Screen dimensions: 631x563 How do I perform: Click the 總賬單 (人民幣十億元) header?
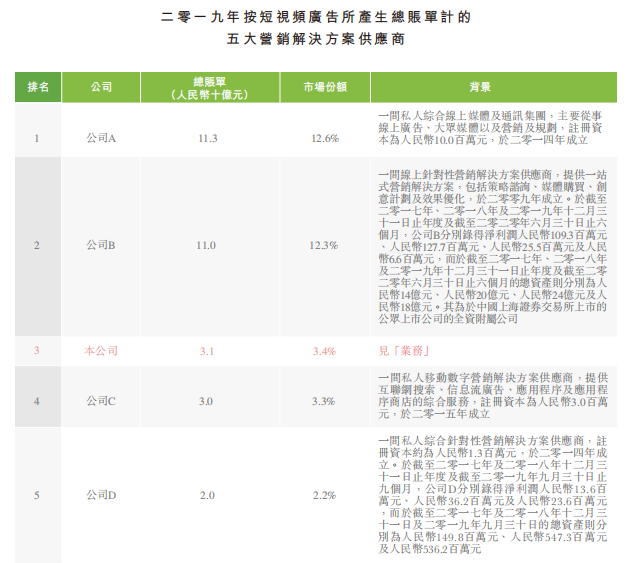(x=210, y=88)
